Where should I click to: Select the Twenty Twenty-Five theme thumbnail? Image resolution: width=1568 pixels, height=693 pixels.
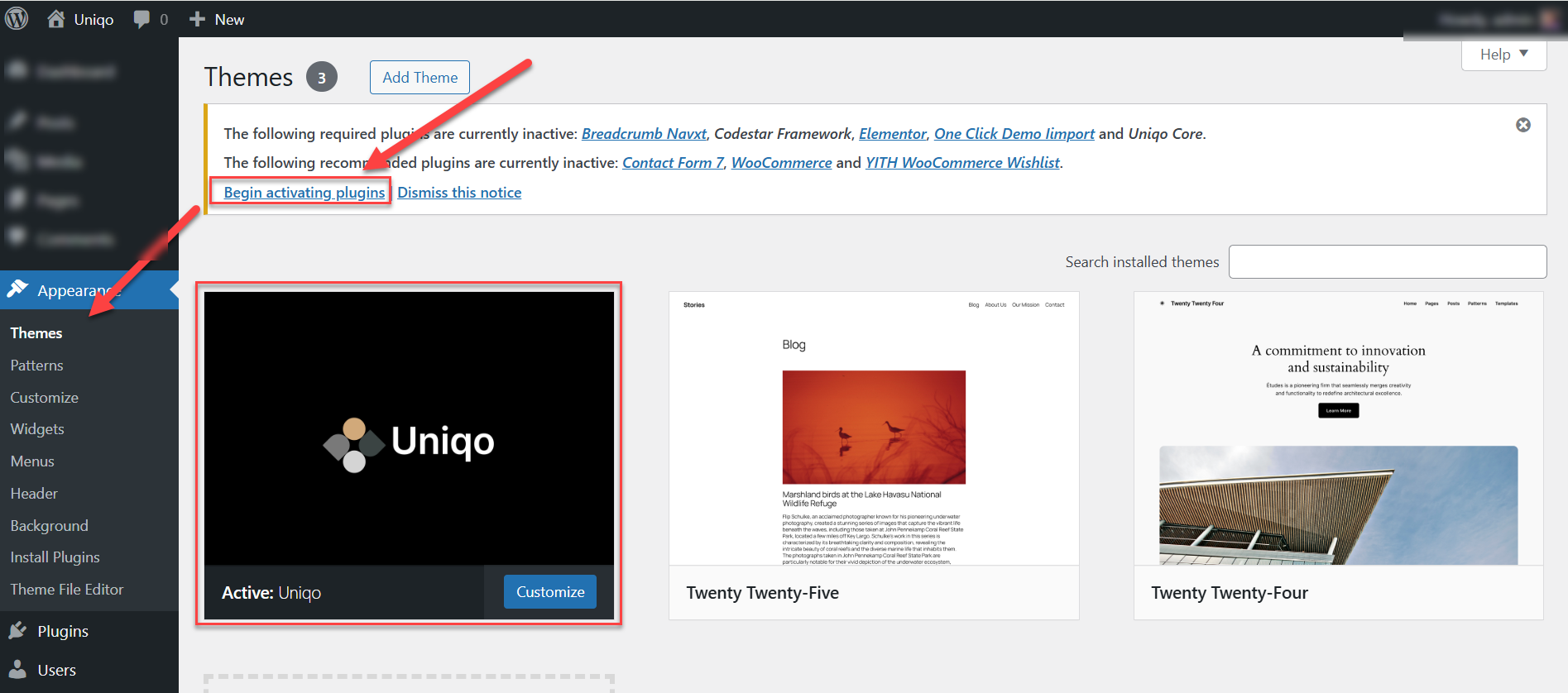point(873,428)
